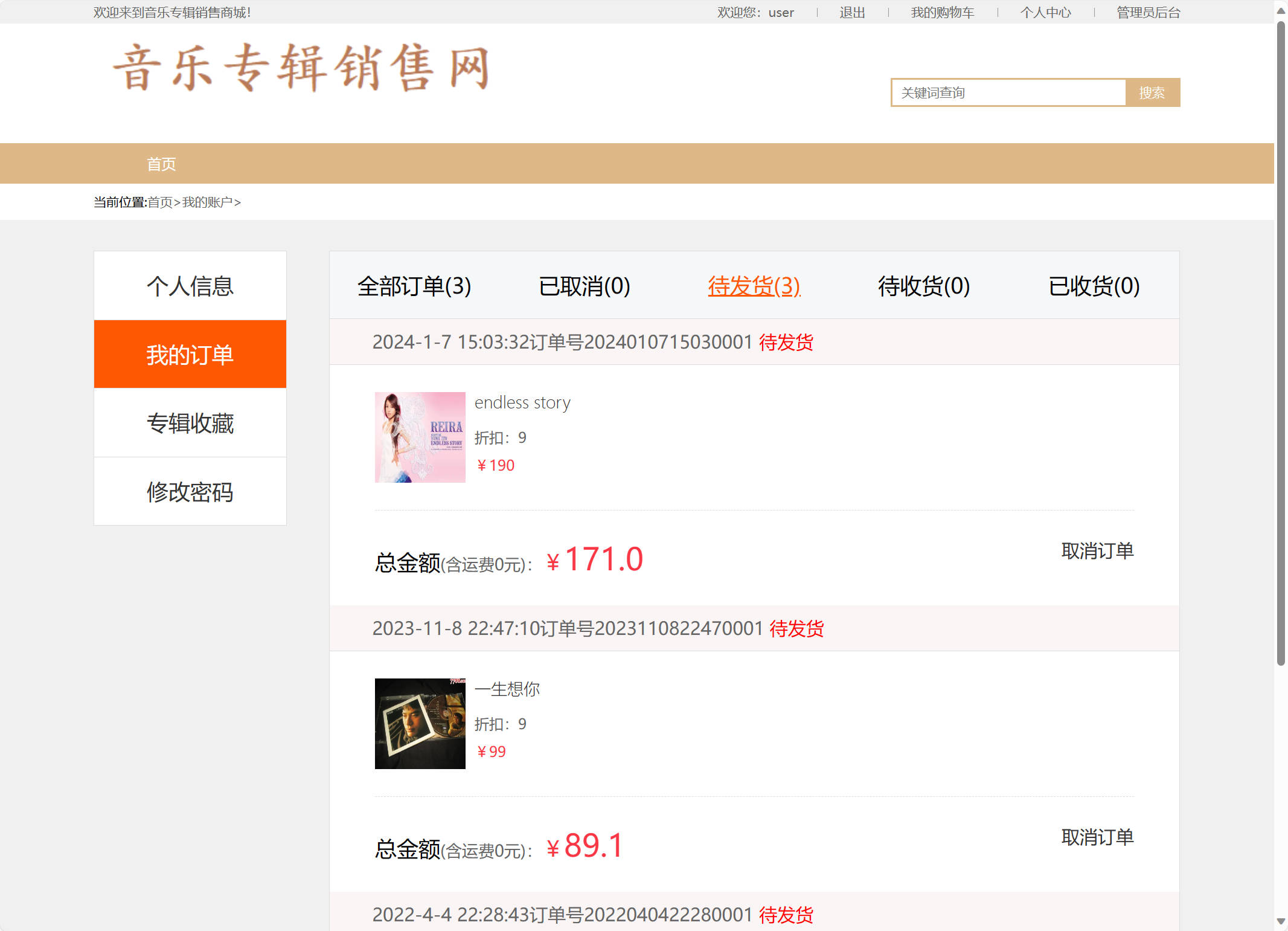The height and width of the screenshot is (931, 1288).
Task: Open 个人信息 in the sidebar
Action: (190, 285)
